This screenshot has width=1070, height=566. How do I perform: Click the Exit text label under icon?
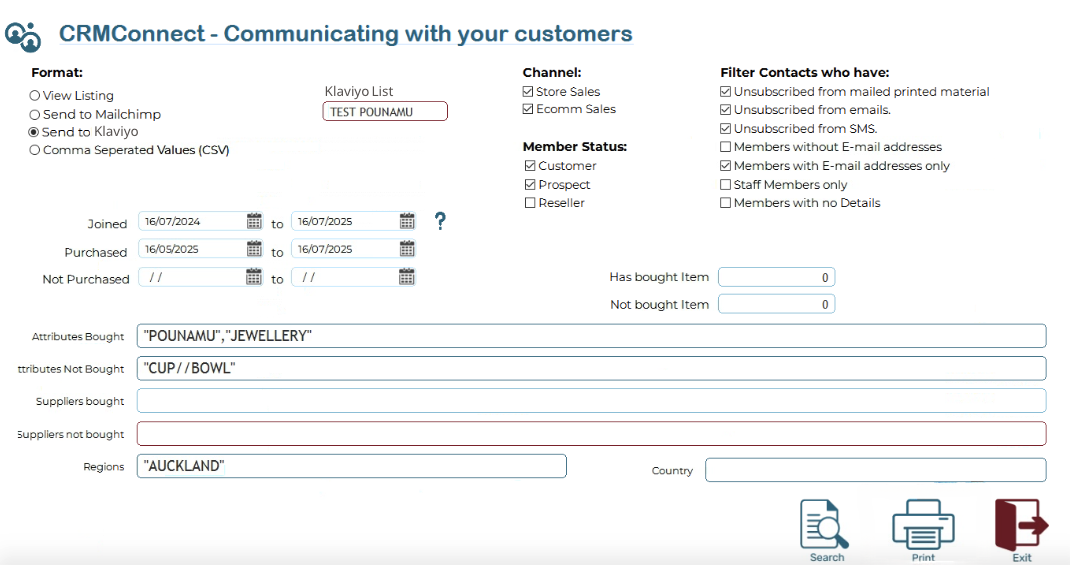pos(1022,558)
